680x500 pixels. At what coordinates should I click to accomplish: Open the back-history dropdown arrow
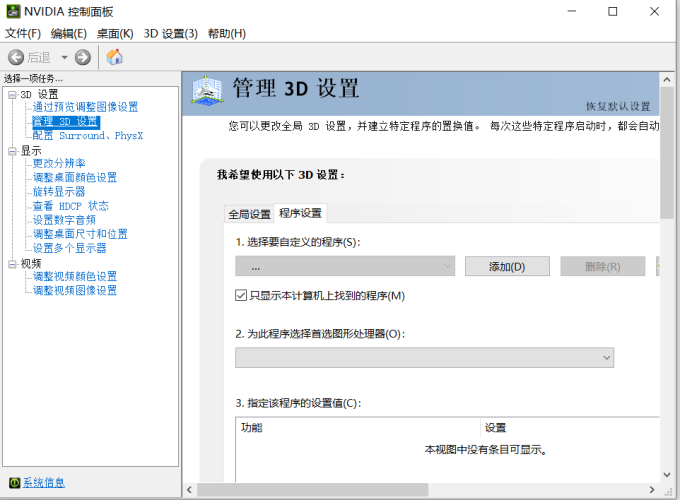pyautogui.click(x=64, y=57)
